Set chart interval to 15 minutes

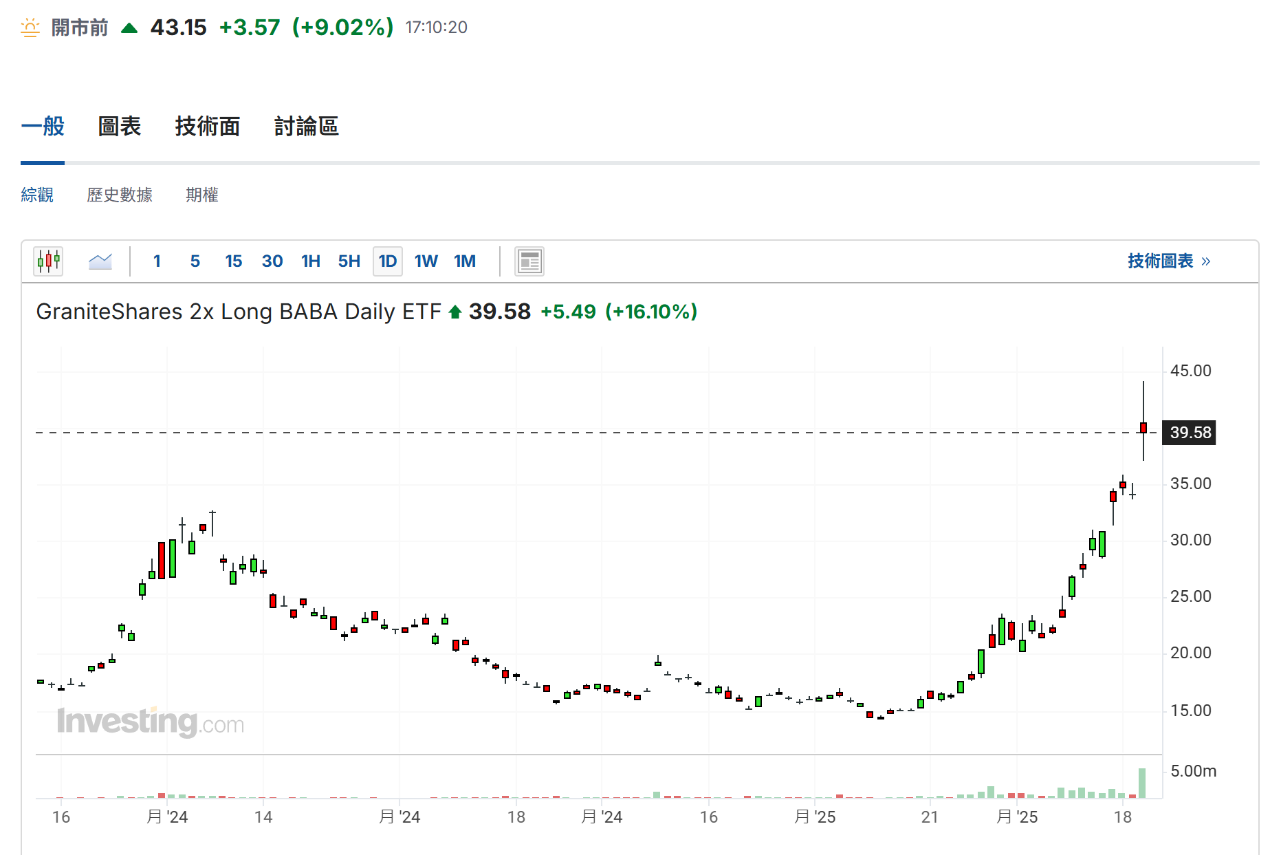click(233, 262)
